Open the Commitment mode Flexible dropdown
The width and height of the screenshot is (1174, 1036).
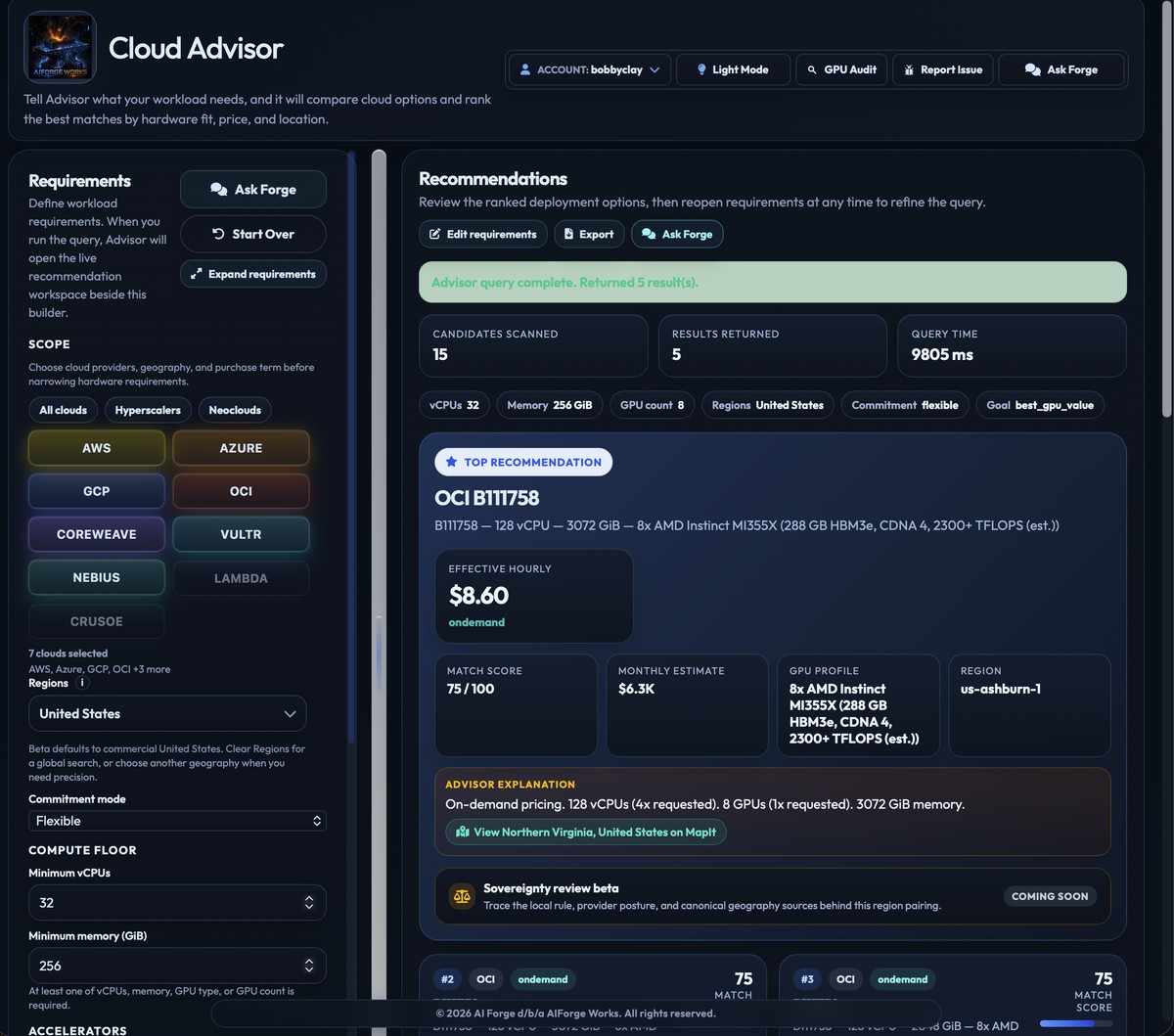pyautogui.click(x=177, y=821)
